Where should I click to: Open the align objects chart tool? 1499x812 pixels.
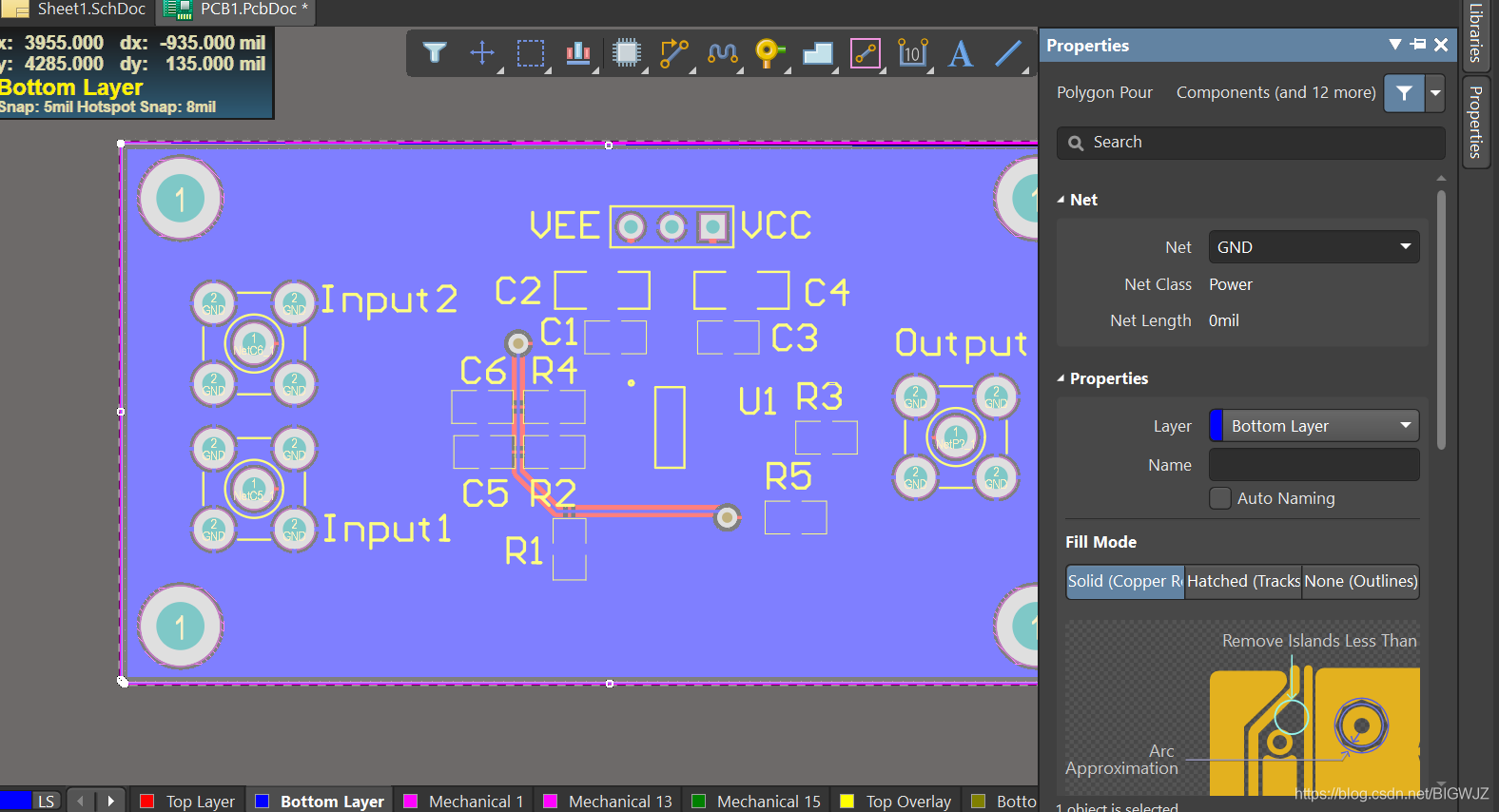point(578,52)
